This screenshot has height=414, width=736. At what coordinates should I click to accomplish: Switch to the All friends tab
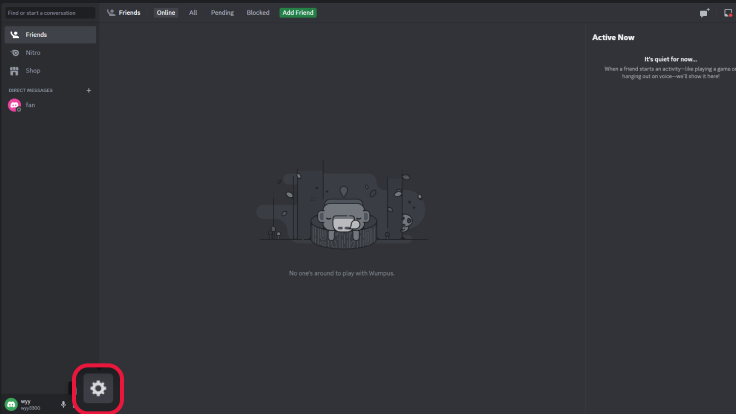[x=193, y=13]
